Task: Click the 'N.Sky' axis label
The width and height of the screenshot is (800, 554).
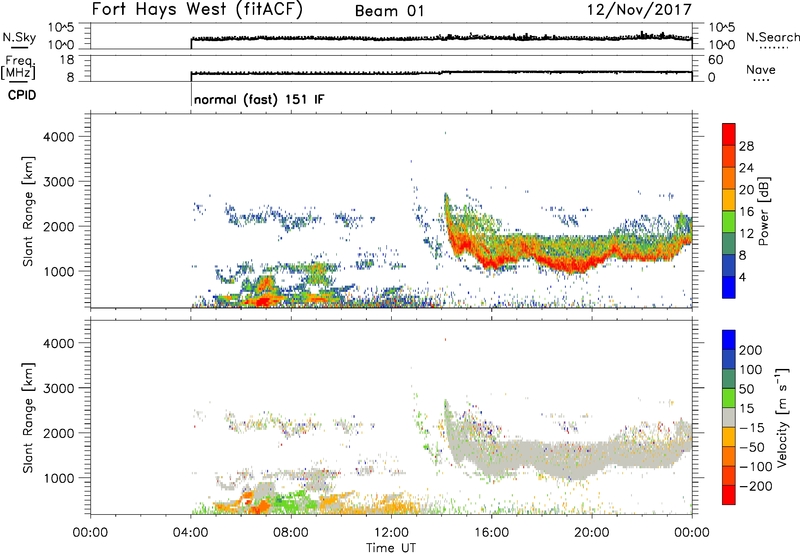Action: (x=19, y=37)
